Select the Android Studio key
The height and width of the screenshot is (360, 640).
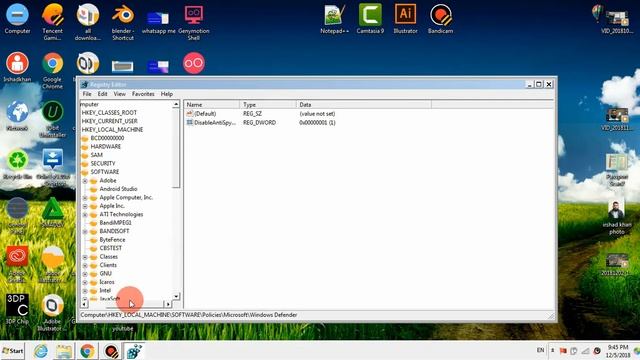[118, 189]
